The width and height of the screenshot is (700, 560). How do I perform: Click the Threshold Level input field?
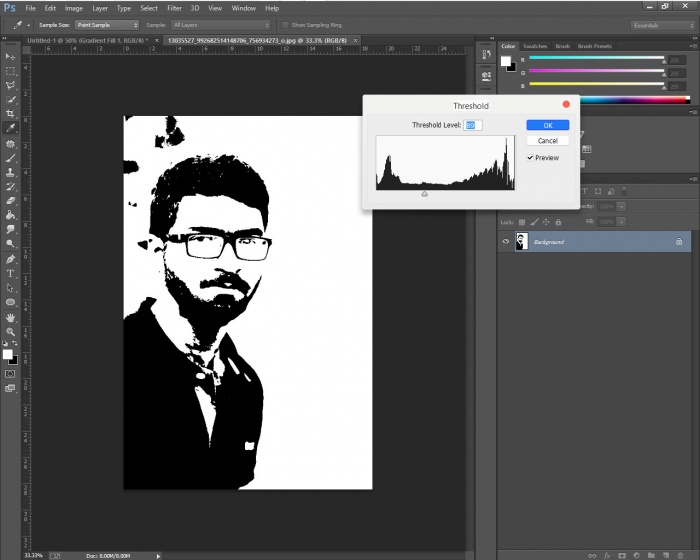[473, 125]
